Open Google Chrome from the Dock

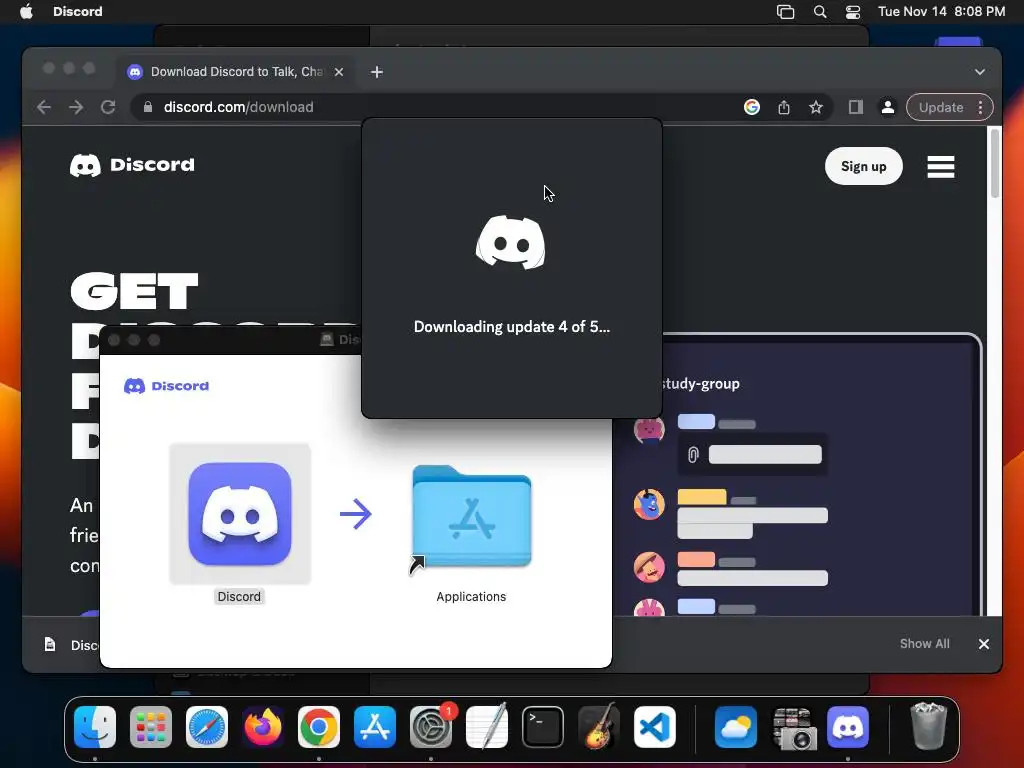[319, 727]
